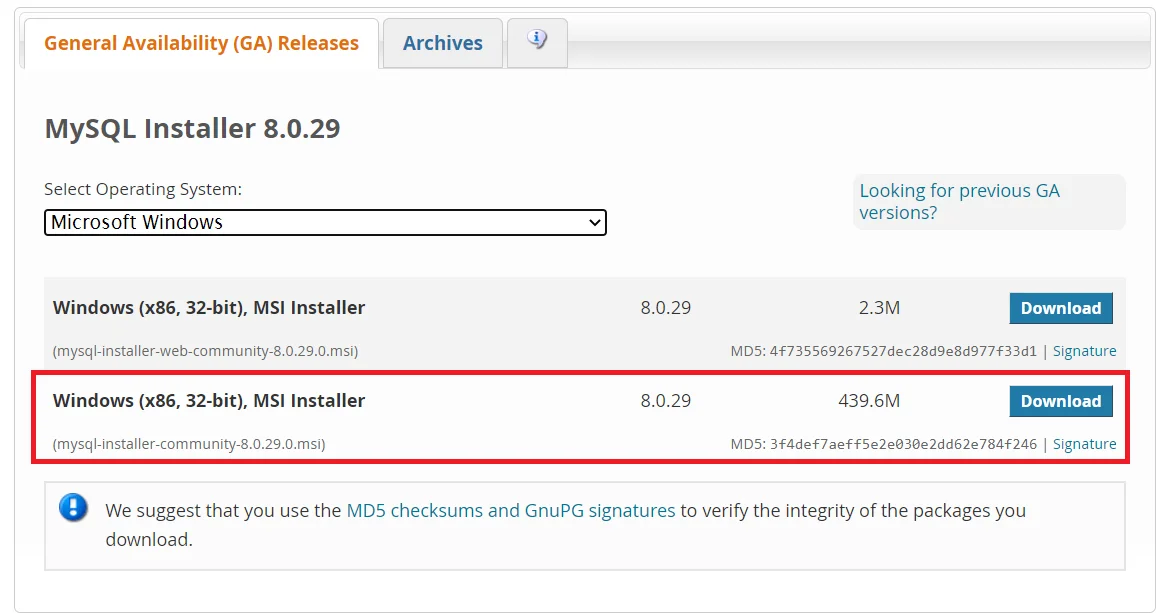This screenshot has height=613, width=1171.
Task: Select the General Availability (GA) Releases tab
Action: (x=200, y=43)
